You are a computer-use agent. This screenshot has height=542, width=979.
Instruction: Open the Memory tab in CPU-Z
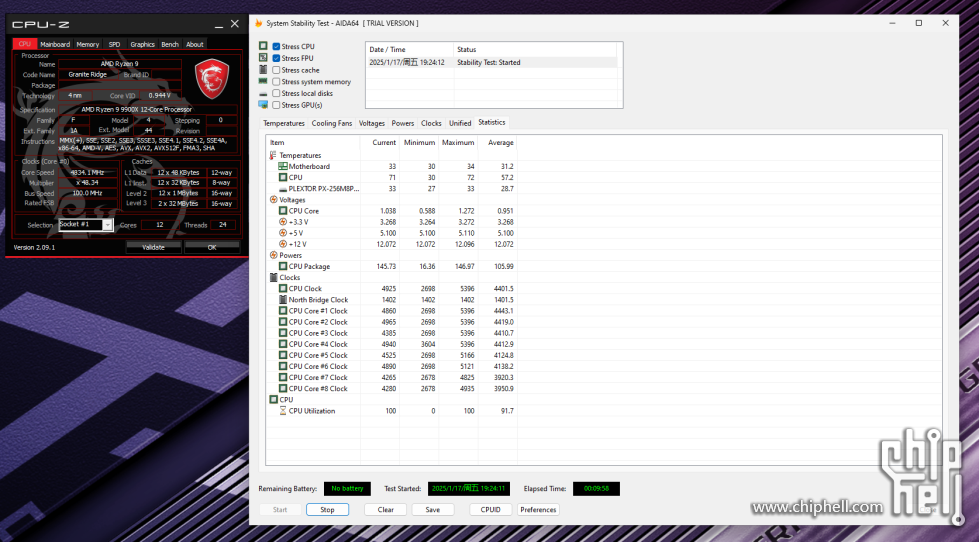[87, 44]
